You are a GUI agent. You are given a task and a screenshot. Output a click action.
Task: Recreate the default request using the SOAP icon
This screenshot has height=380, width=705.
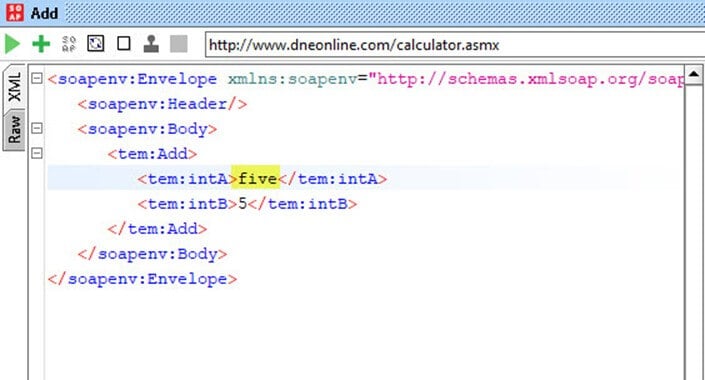pos(69,44)
